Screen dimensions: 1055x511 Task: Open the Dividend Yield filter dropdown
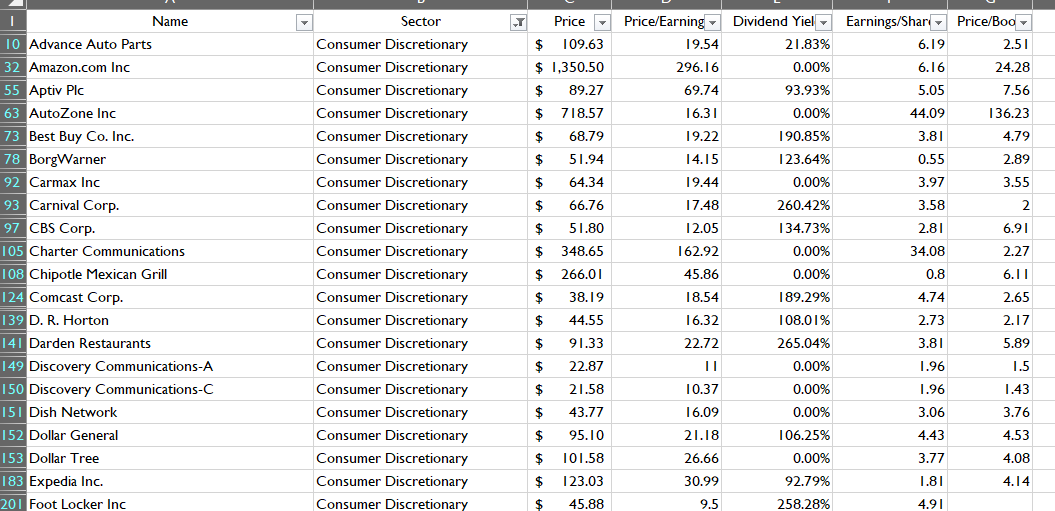point(824,22)
